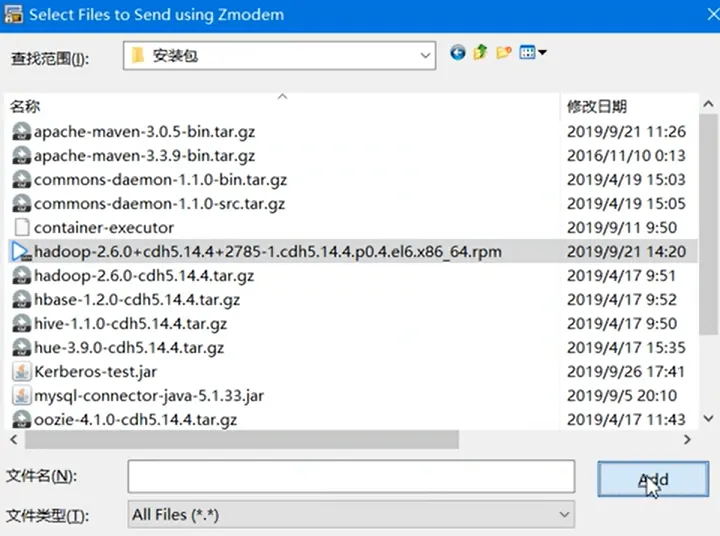Click the blank file icon of container-executor

[22, 227]
